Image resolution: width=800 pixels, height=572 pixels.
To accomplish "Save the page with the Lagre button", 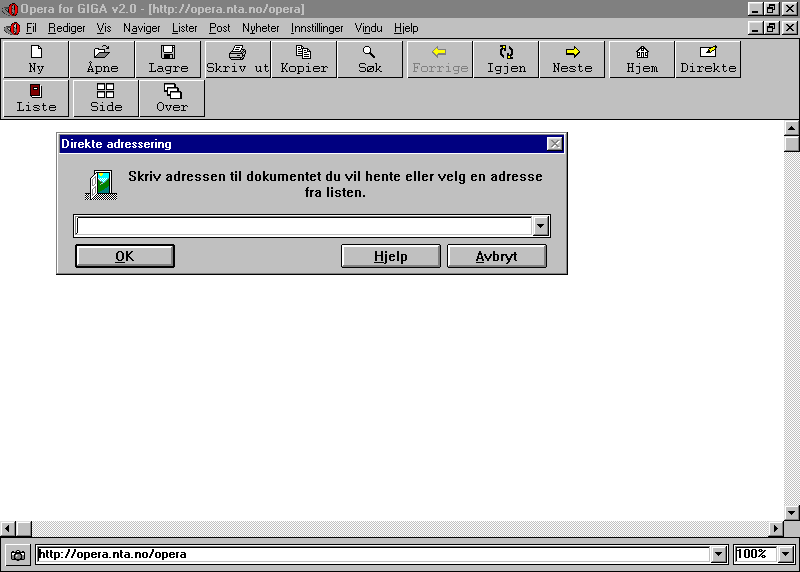I will [168, 60].
